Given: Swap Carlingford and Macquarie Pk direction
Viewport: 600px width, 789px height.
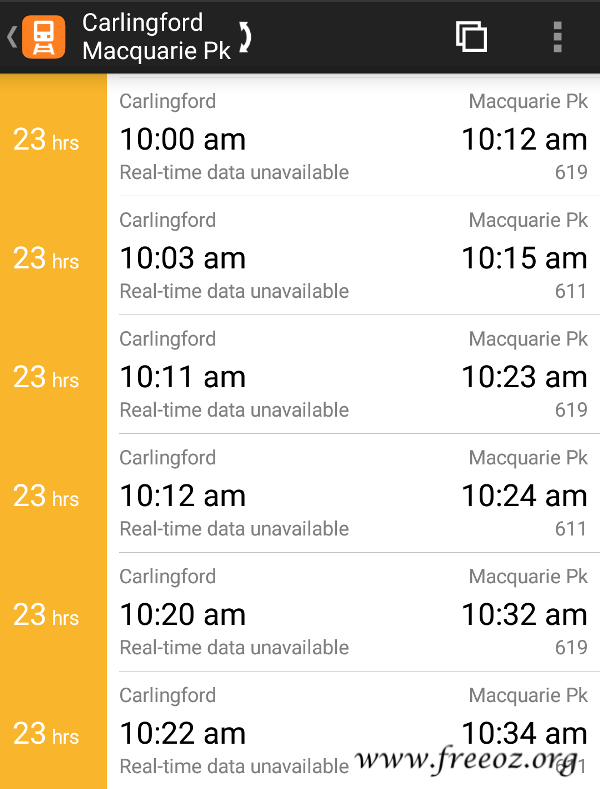Looking at the screenshot, I should pos(245,37).
